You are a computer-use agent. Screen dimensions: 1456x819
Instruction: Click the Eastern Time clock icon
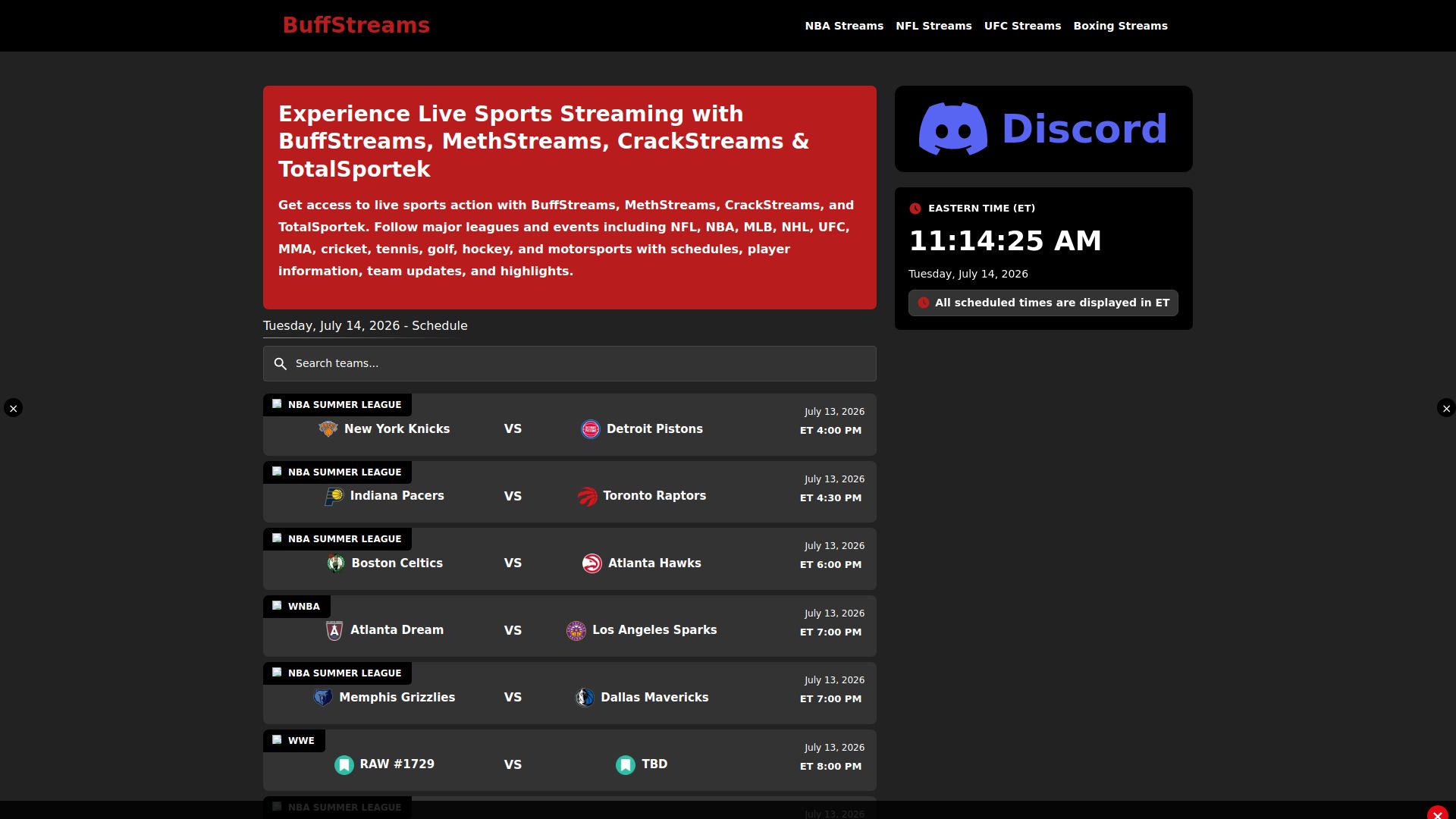pos(915,209)
